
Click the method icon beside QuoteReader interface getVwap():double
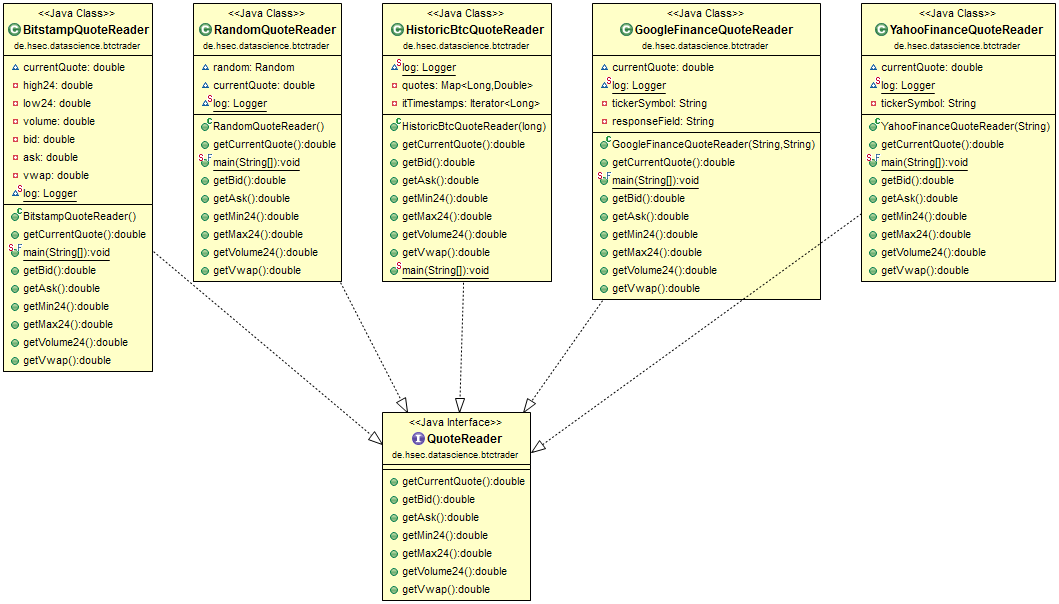tap(394, 590)
